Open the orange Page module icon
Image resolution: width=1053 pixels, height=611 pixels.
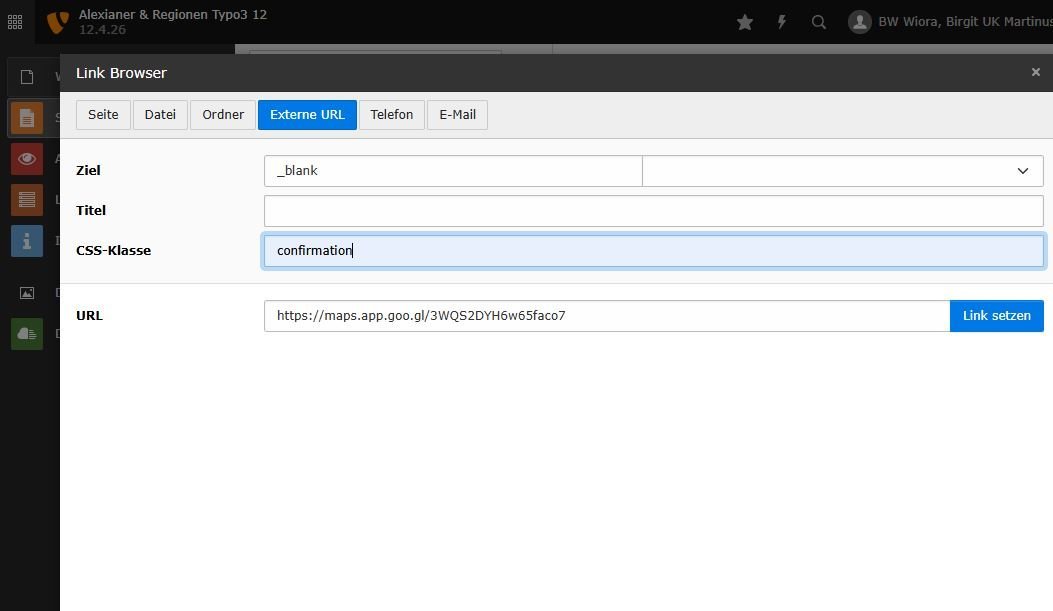[27, 118]
